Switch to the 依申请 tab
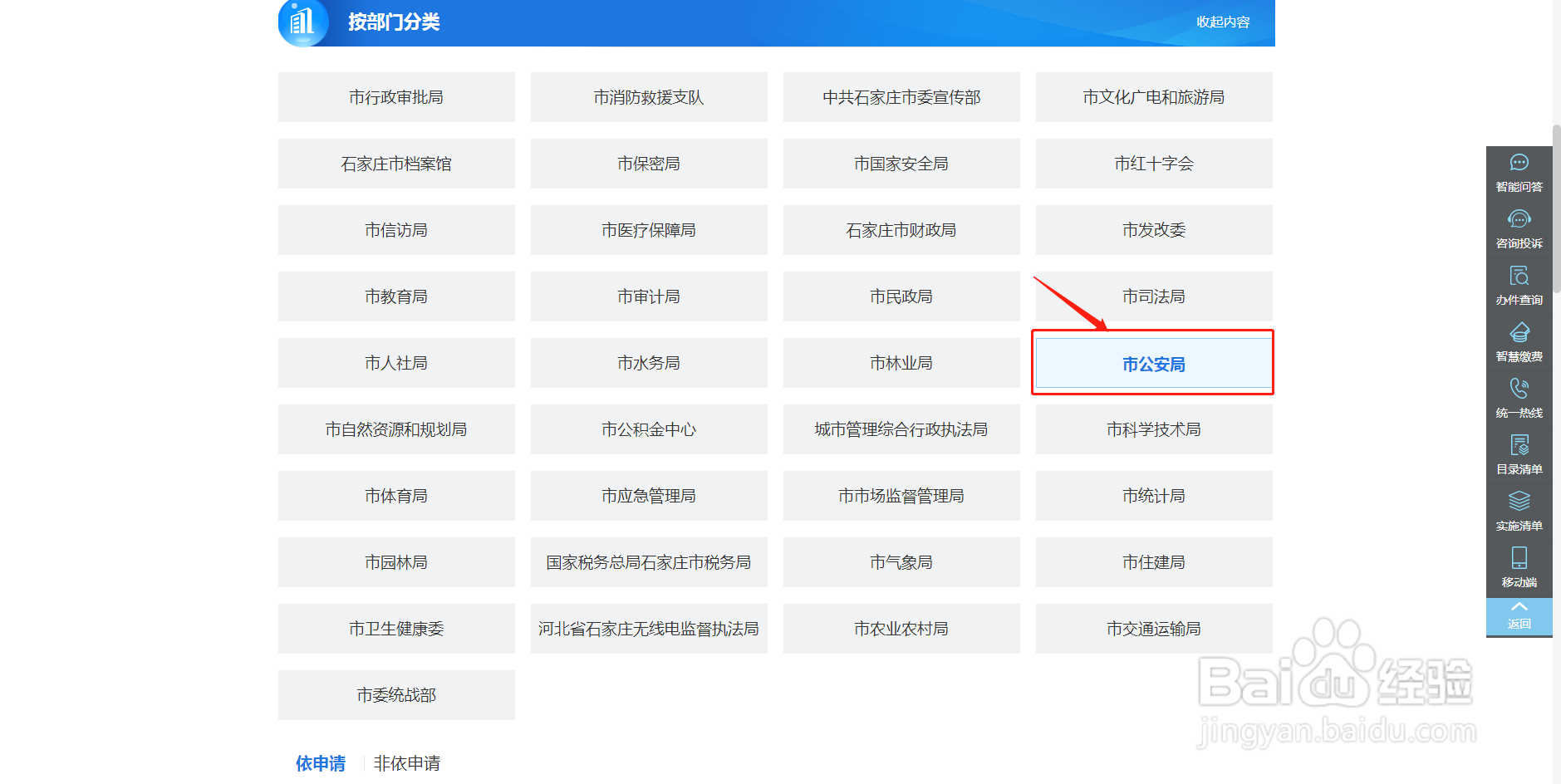 coord(321,762)
